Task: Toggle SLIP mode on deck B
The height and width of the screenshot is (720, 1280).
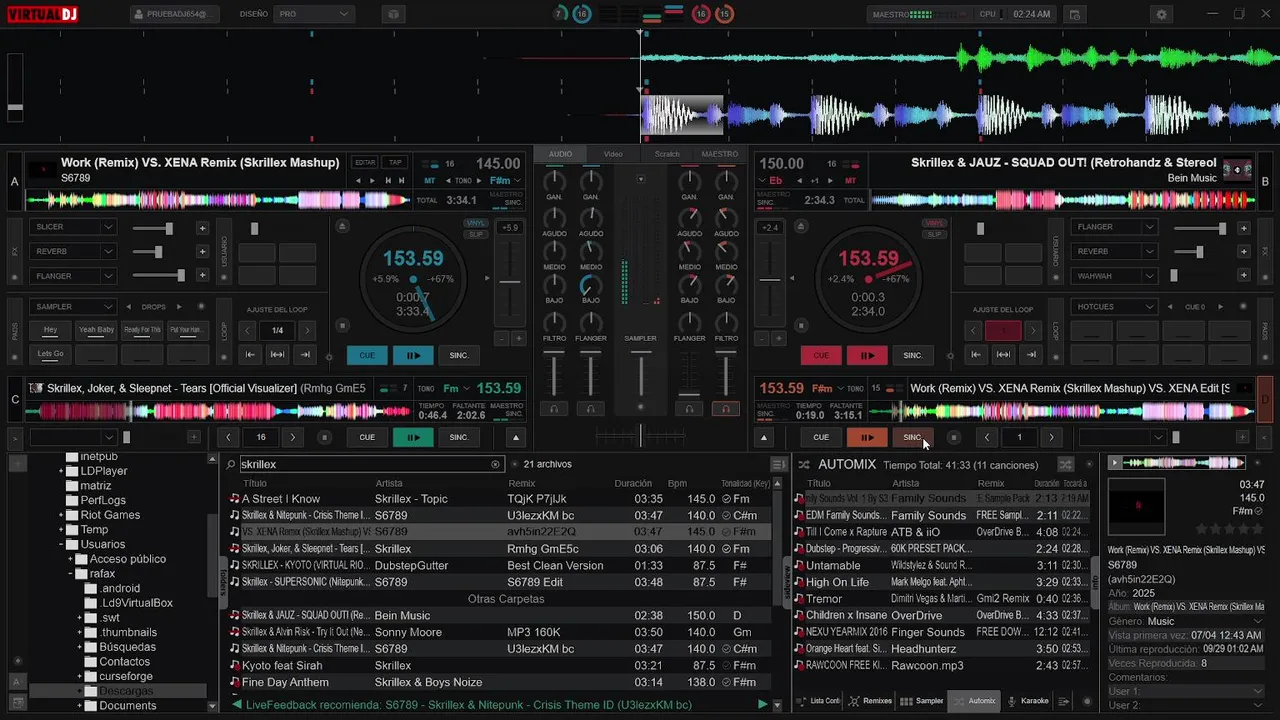Action: (934, 234)
